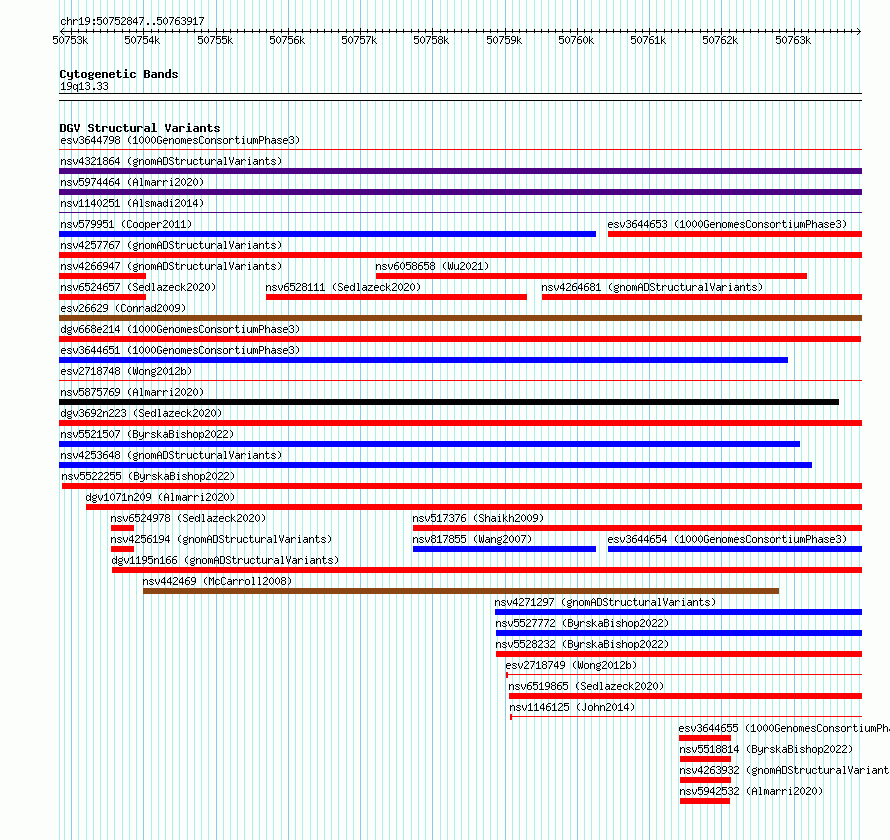
Task: Click the esv3644798 variant label
Action: pos(180,140)
